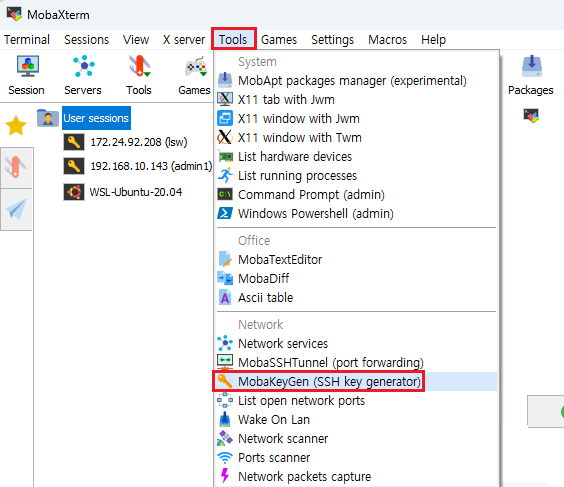Click the User sessions folder icon
Image resolution: width=564 pixels, height=487 pixels.
(48, 118)
